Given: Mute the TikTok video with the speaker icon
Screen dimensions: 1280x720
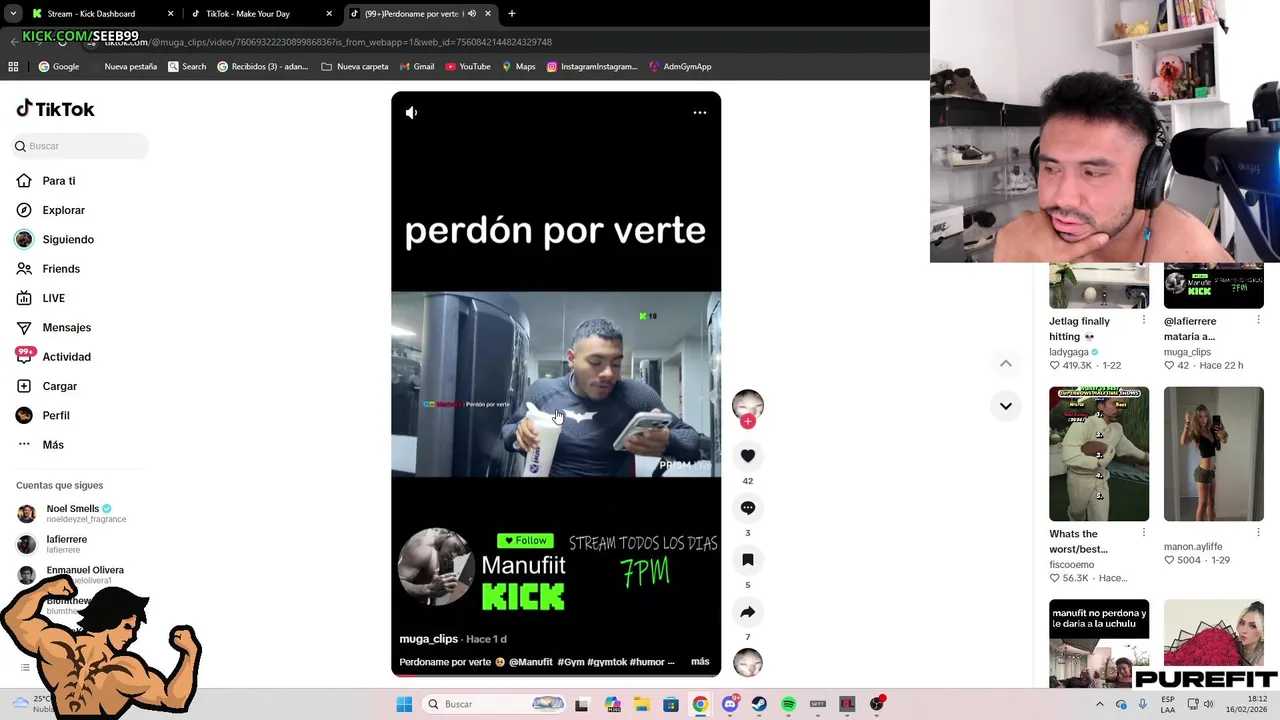Looking at the screenshot, I should click(411, 113).
